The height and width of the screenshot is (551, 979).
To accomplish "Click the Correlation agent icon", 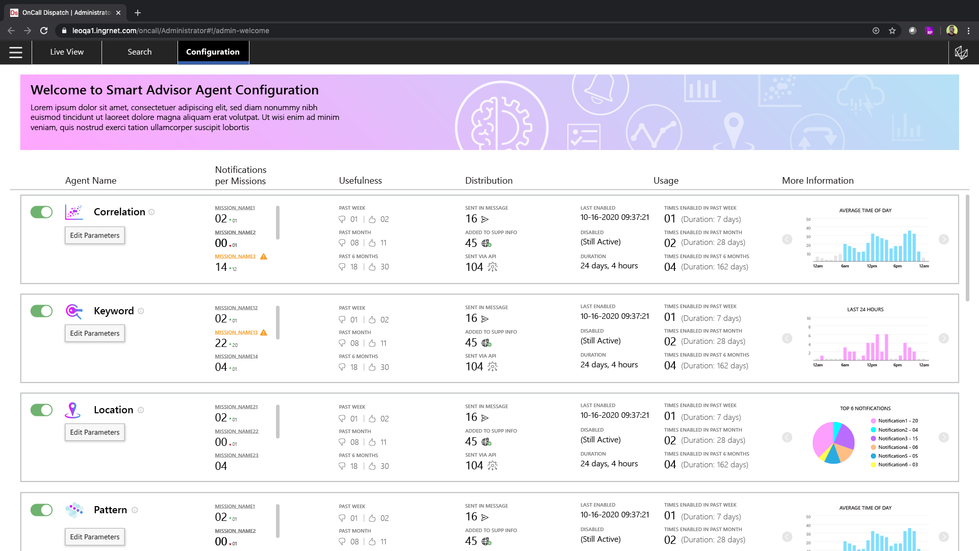I will (x=74, y=212).
